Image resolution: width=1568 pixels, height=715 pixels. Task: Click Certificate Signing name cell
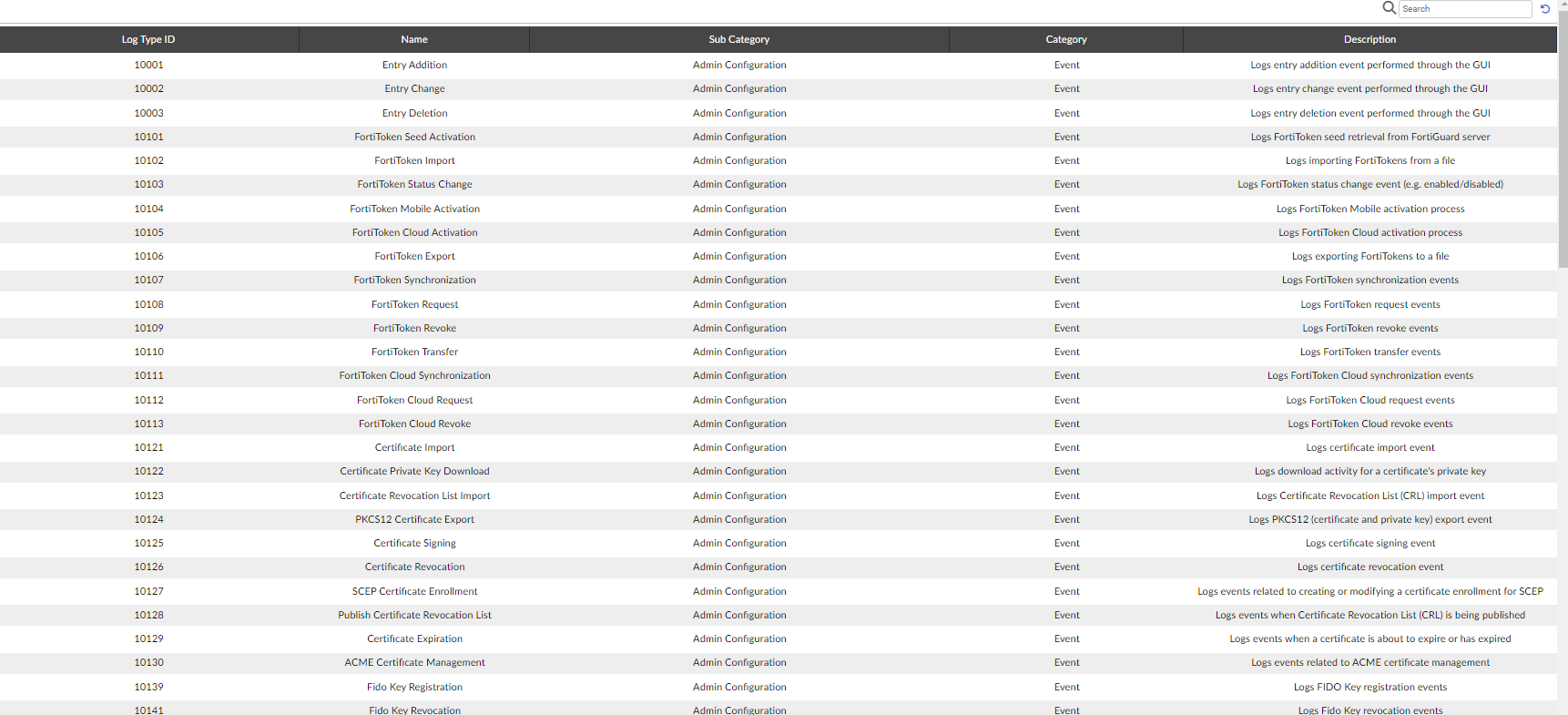click(x=414, y=543)
